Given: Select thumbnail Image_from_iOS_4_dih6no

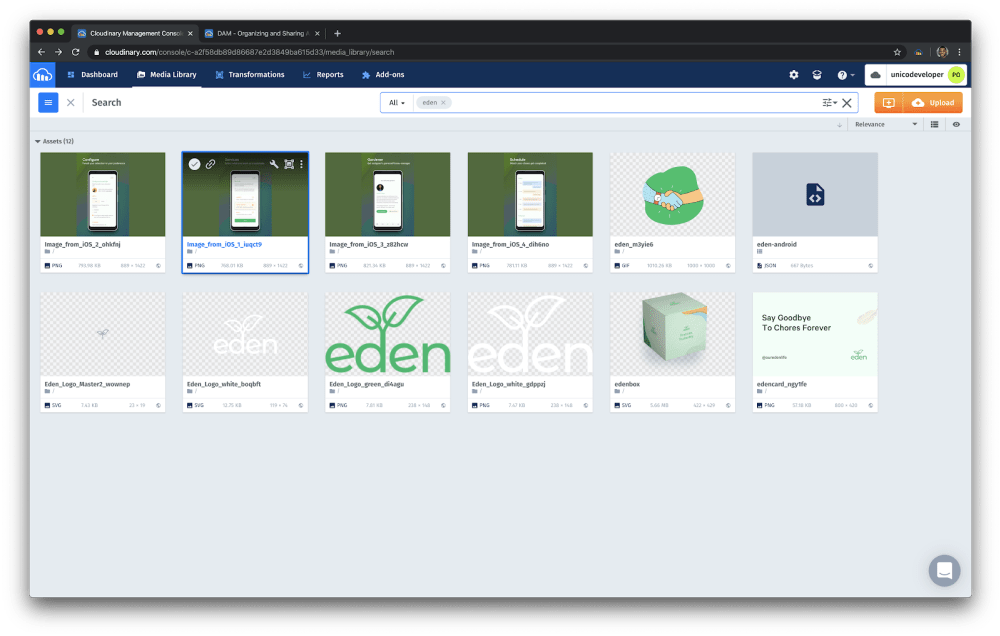Looking at the screenshot, I should tap(530, 195).
